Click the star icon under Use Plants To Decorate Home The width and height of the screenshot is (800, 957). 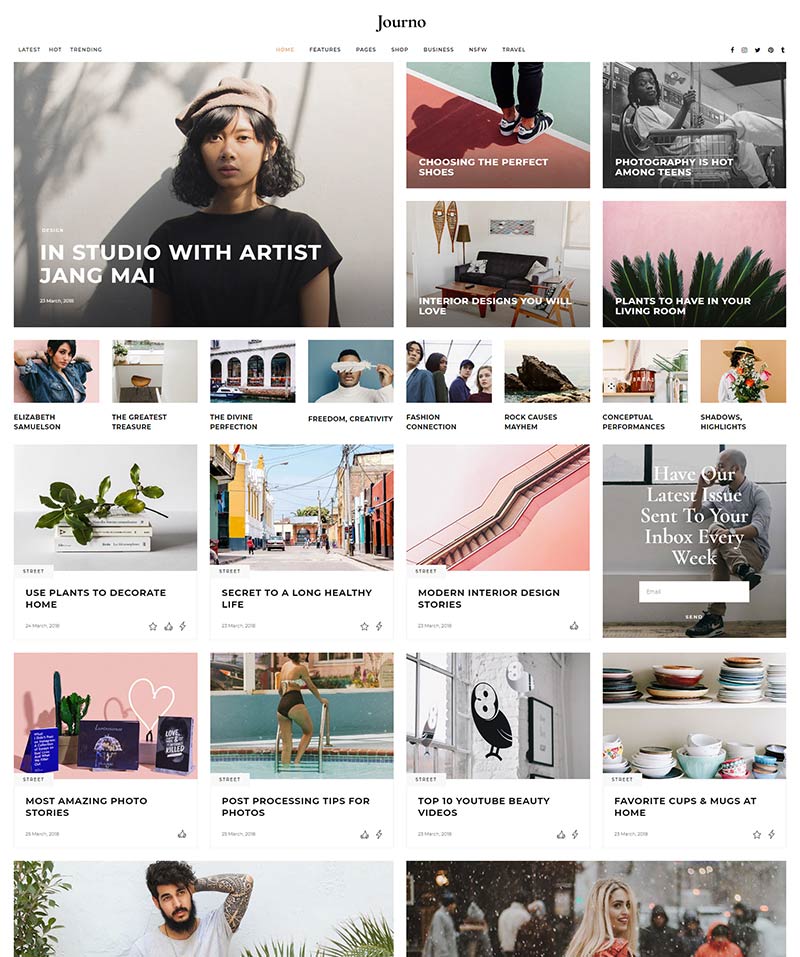153,626
